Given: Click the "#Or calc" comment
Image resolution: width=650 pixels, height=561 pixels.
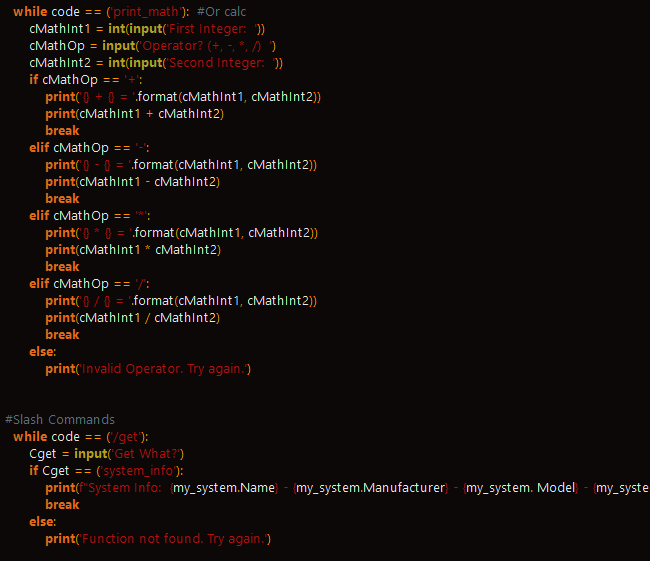Looking at the screenshot, I should pos(221,12).
